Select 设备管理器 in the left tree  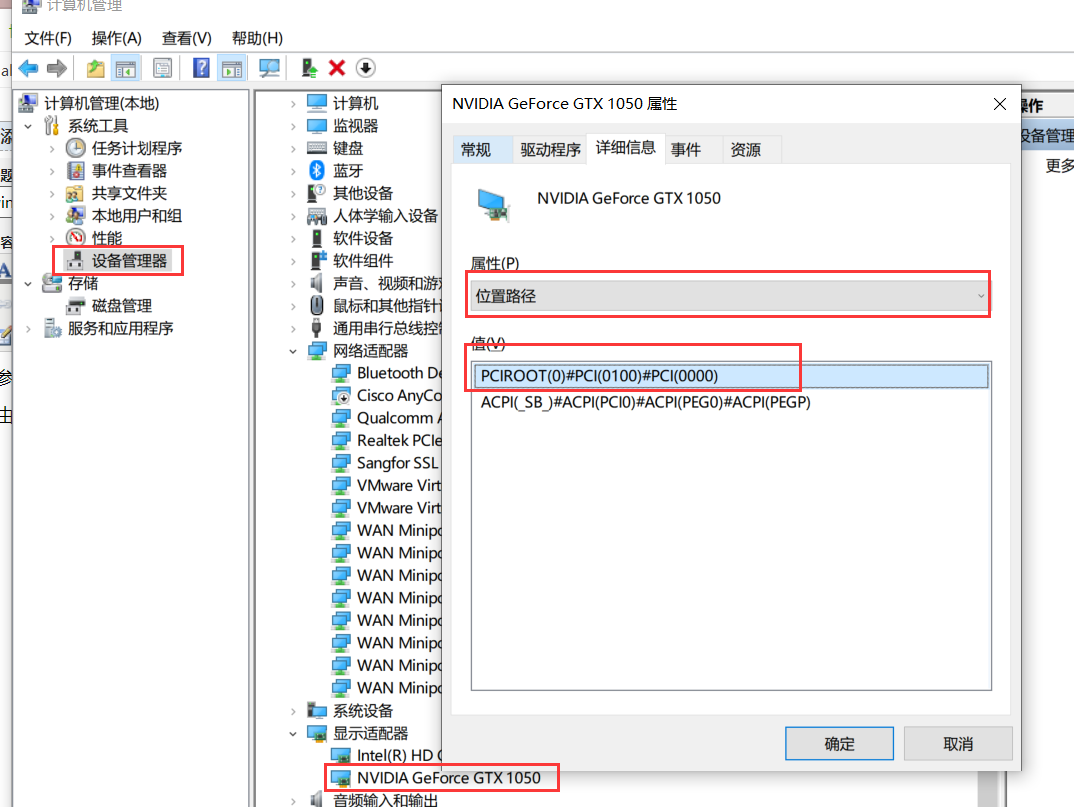pos(129,261)
